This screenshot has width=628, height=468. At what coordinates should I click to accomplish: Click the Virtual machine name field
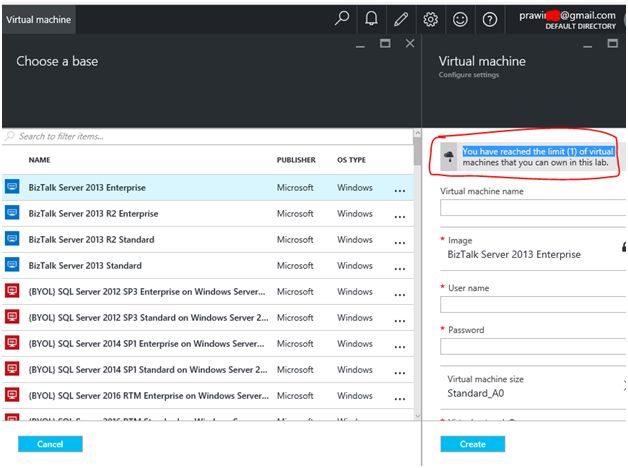(x=533, y=208)
